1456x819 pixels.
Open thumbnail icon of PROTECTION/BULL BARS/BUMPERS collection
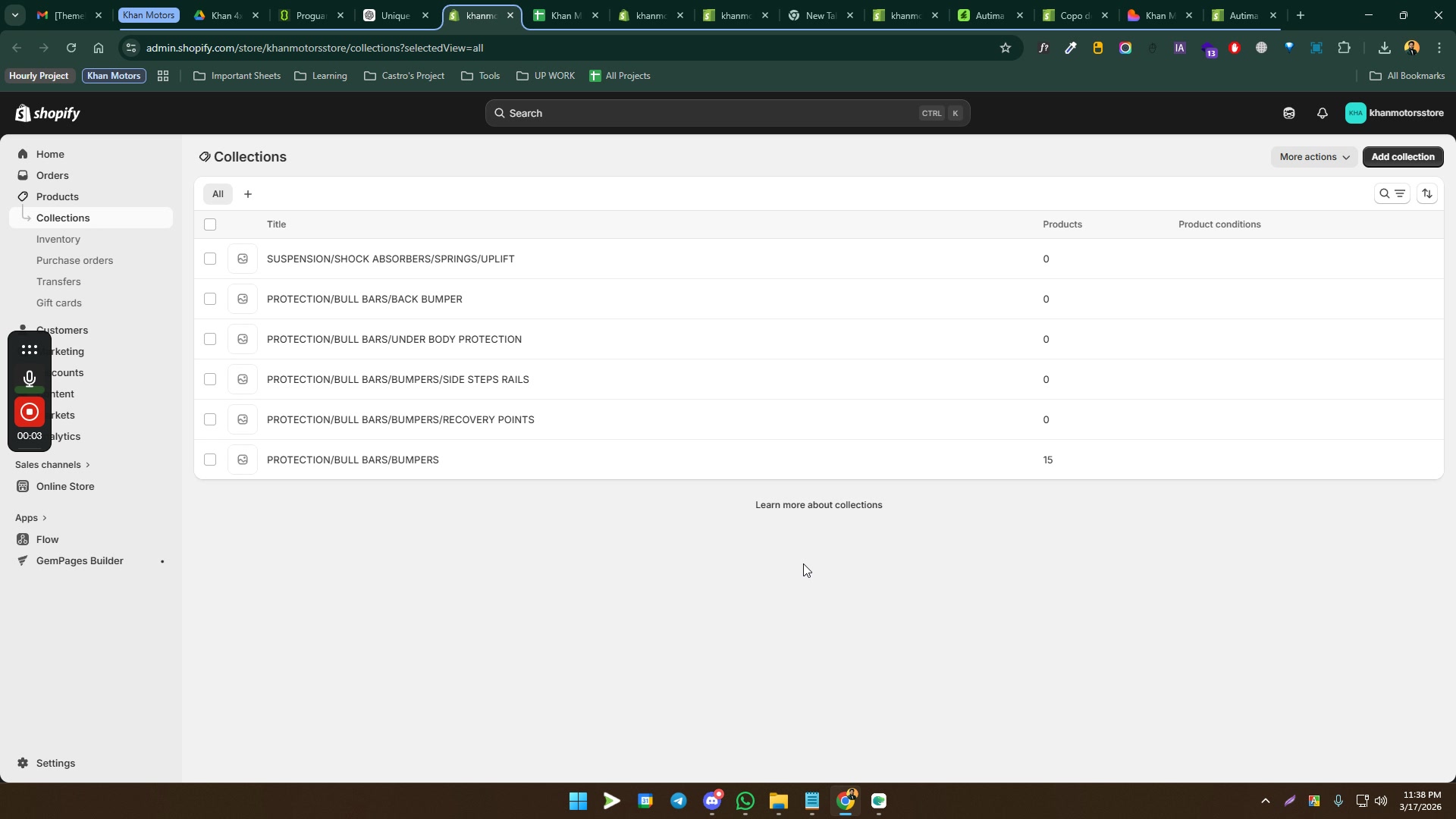[x=243, y=460]
